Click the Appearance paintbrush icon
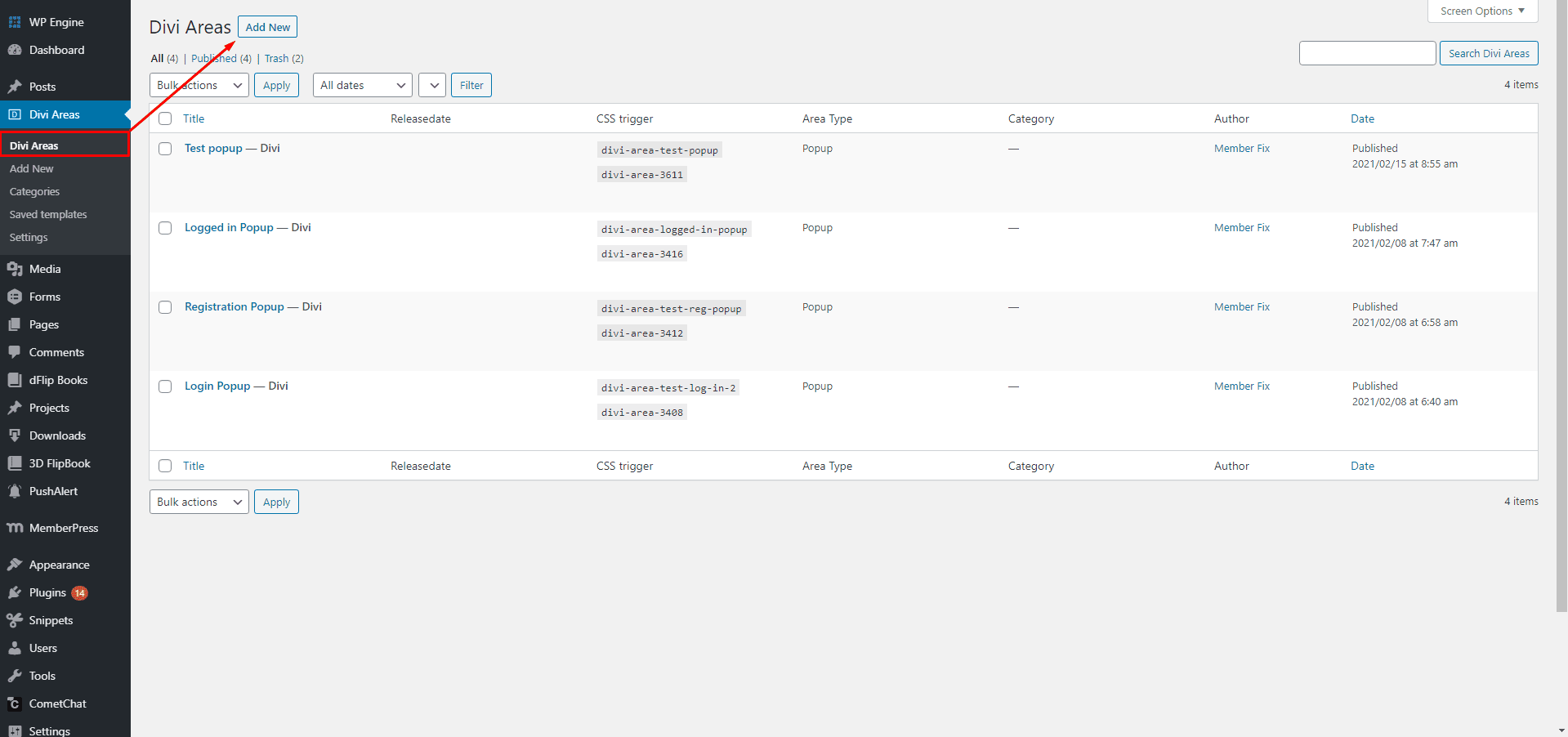 15,565
